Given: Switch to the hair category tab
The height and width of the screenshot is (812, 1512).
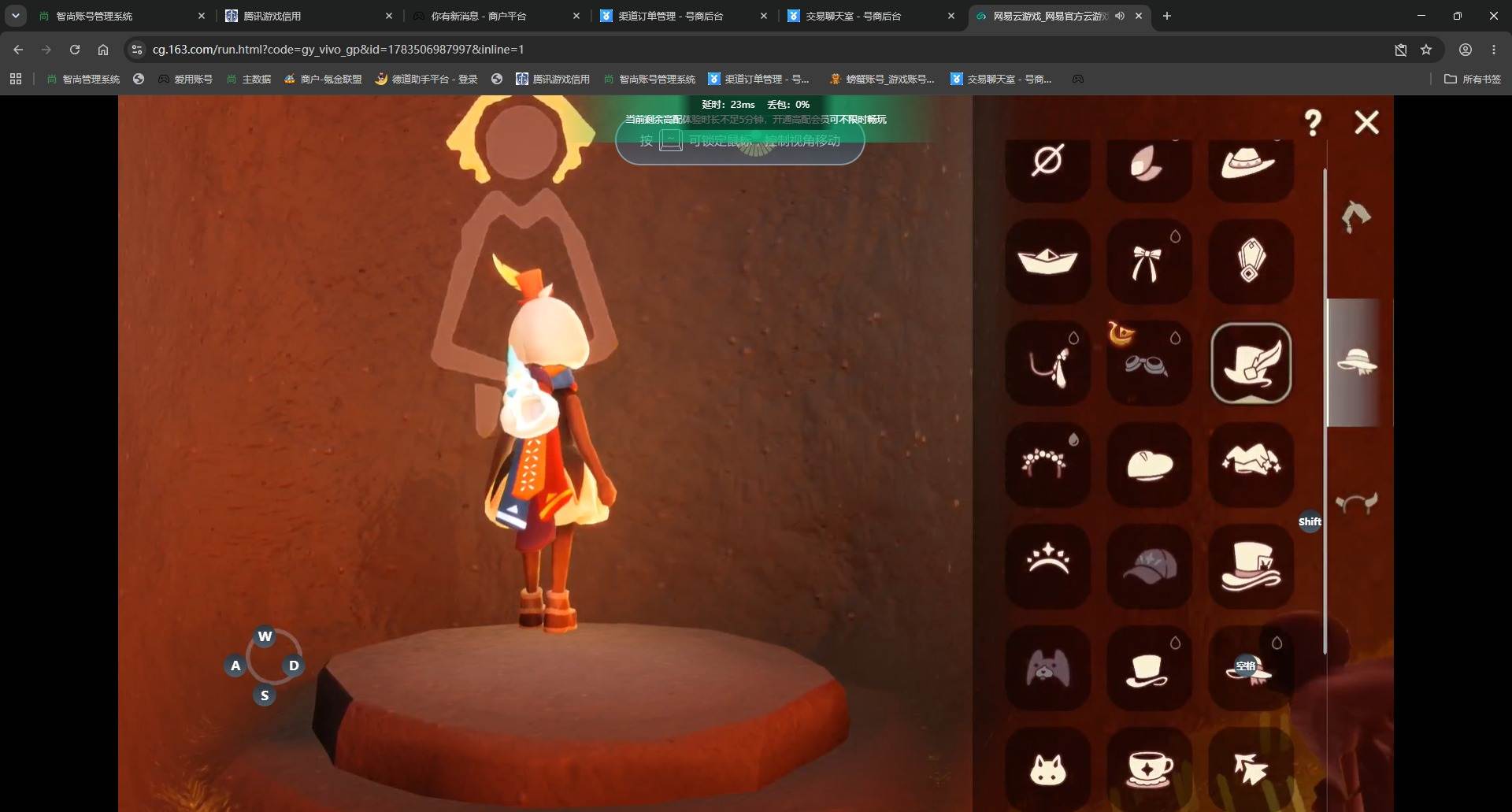Looking at the screenshot, I should click(x=1356, y=216).
